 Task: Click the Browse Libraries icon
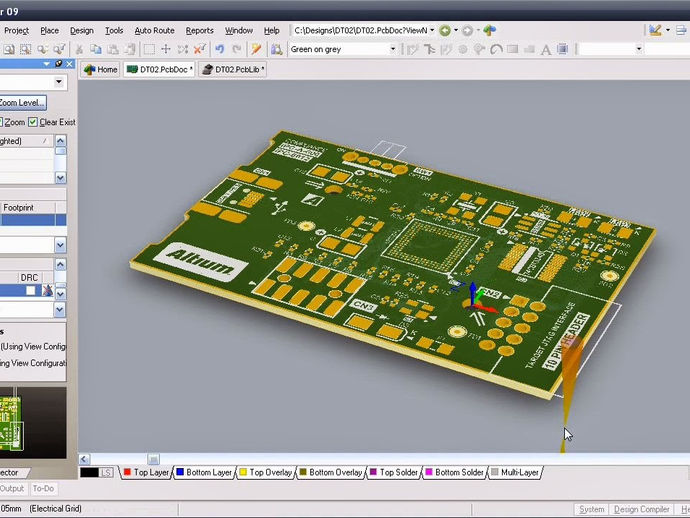tap(276, 49)
